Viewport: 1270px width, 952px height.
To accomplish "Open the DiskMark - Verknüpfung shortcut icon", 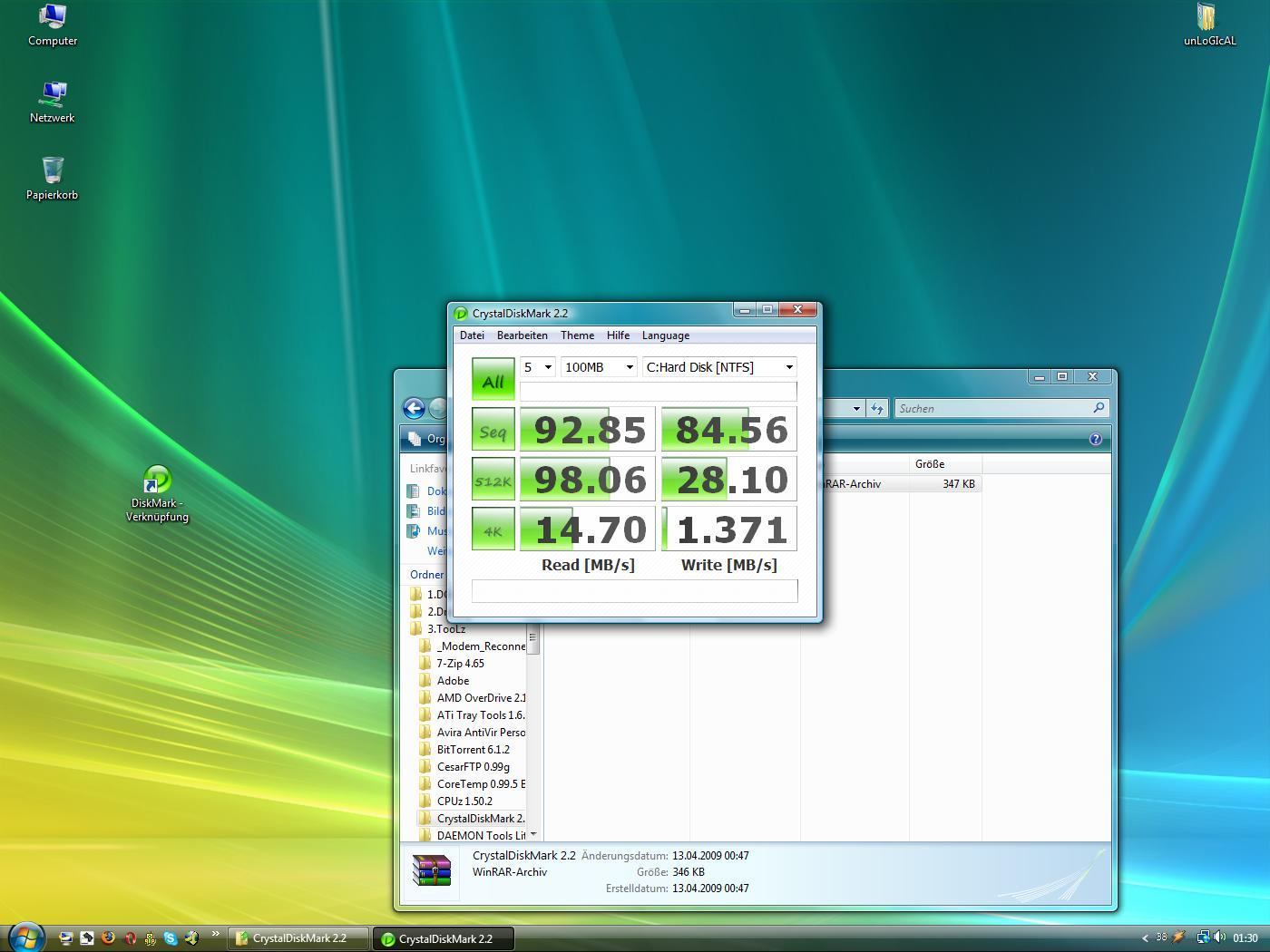I will 158,495.
